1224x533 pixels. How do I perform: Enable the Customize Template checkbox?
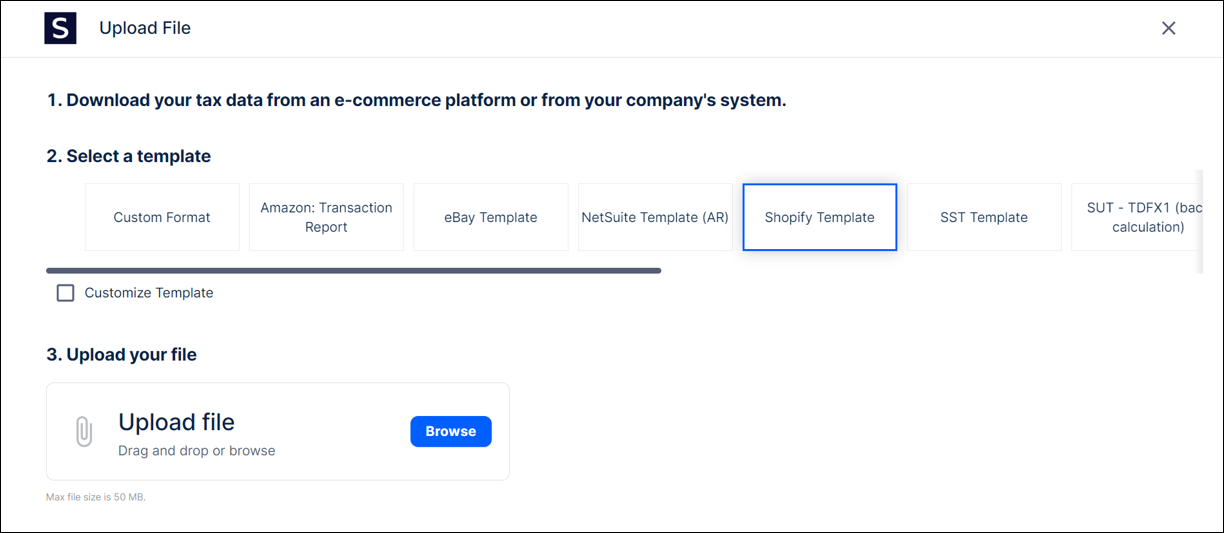[66, 293]
